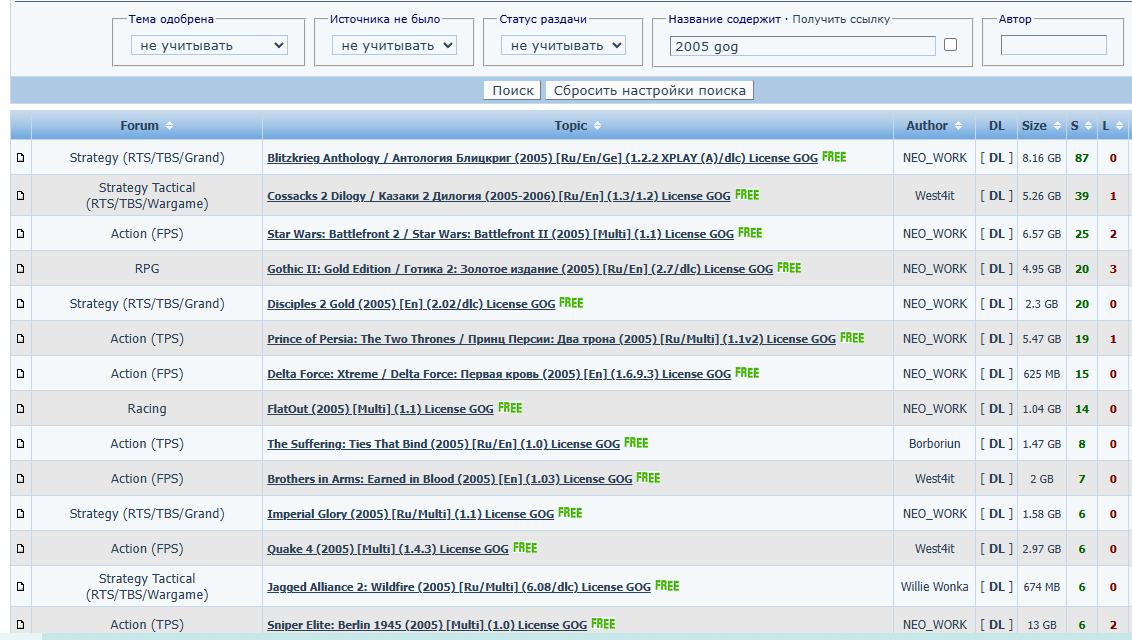Image resolution: width=1132 pixels, height=640 pixels.
Task: Open the Star Wars: Battlefront 2 topic link
Action: click(500, 234)
